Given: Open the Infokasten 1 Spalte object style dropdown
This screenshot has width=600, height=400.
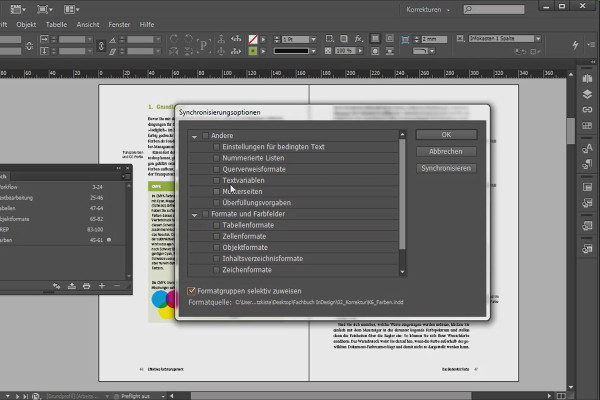Looking at the screenshot, I should pos(538,38).
